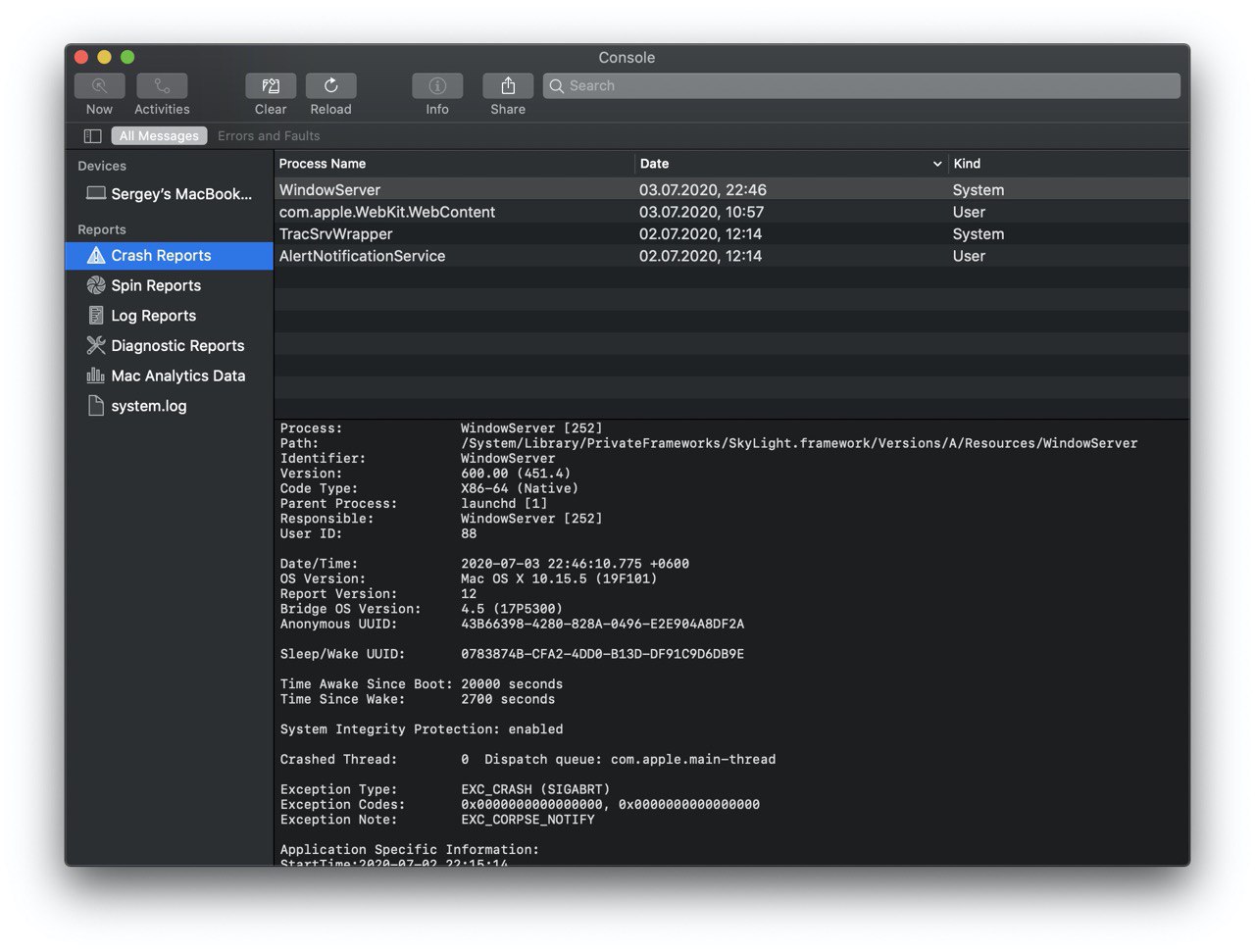
Task: Click User kind for WebContent row
Action: pos(969,212)
